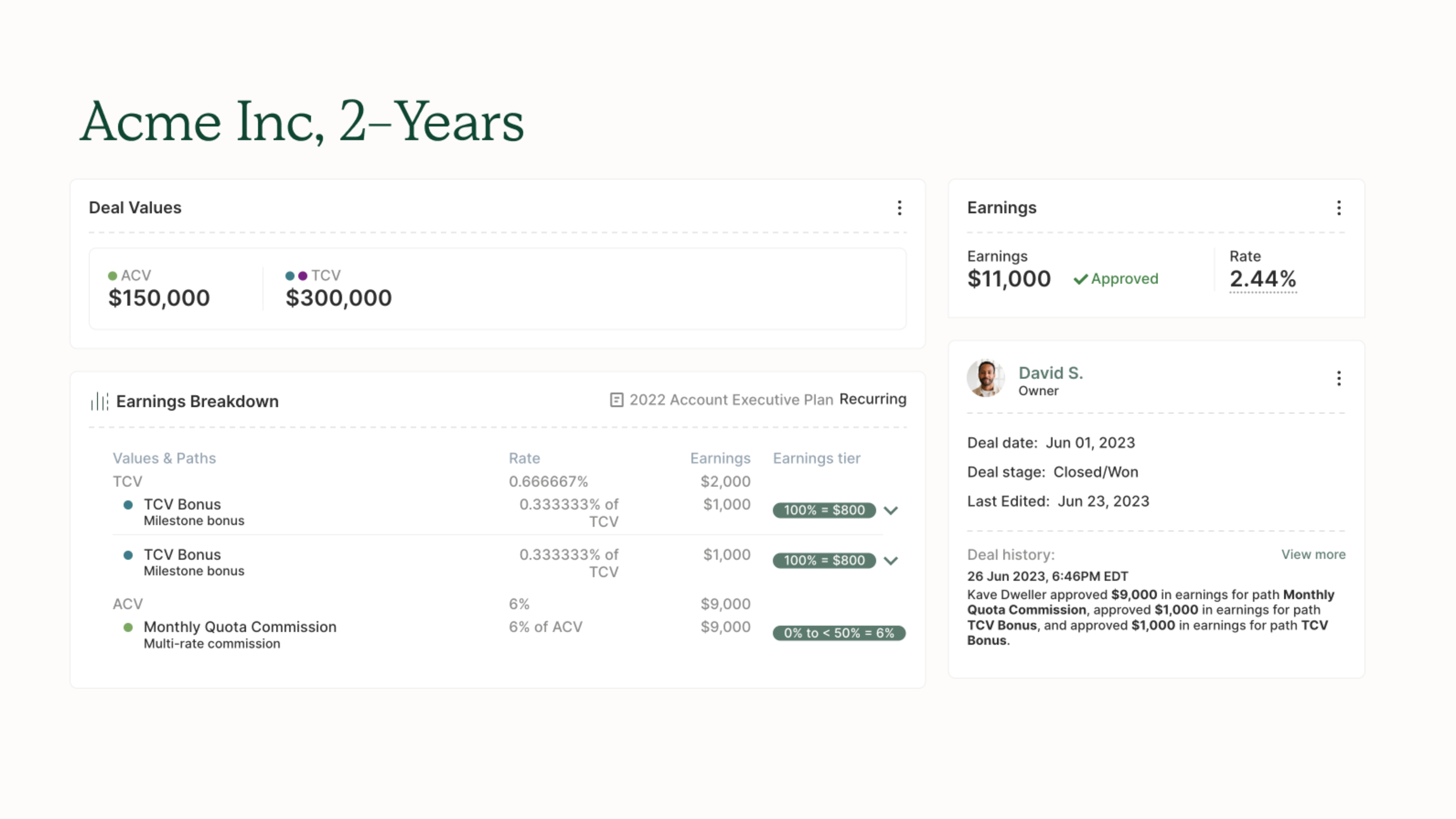Expand the first TCV Bonus earnings tier
This screenshot has height=819, width=1456.
[x=891, y=511]
